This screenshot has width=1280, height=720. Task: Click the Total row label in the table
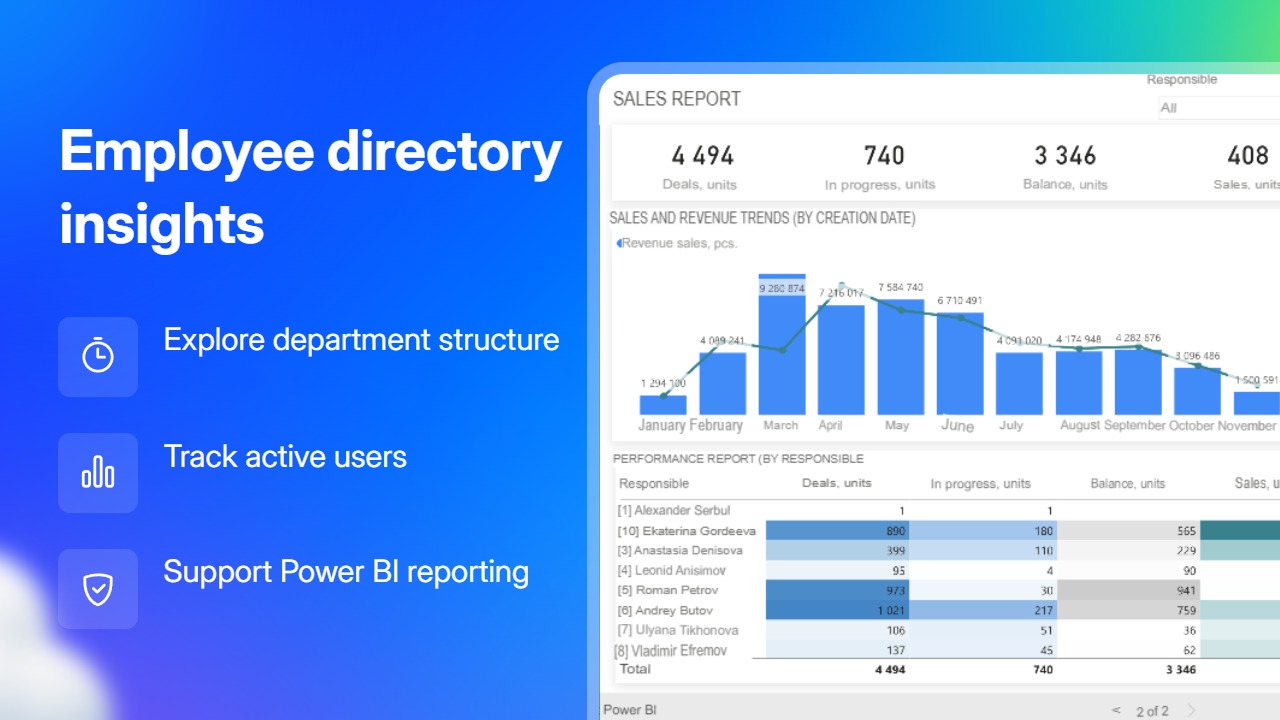636,669
